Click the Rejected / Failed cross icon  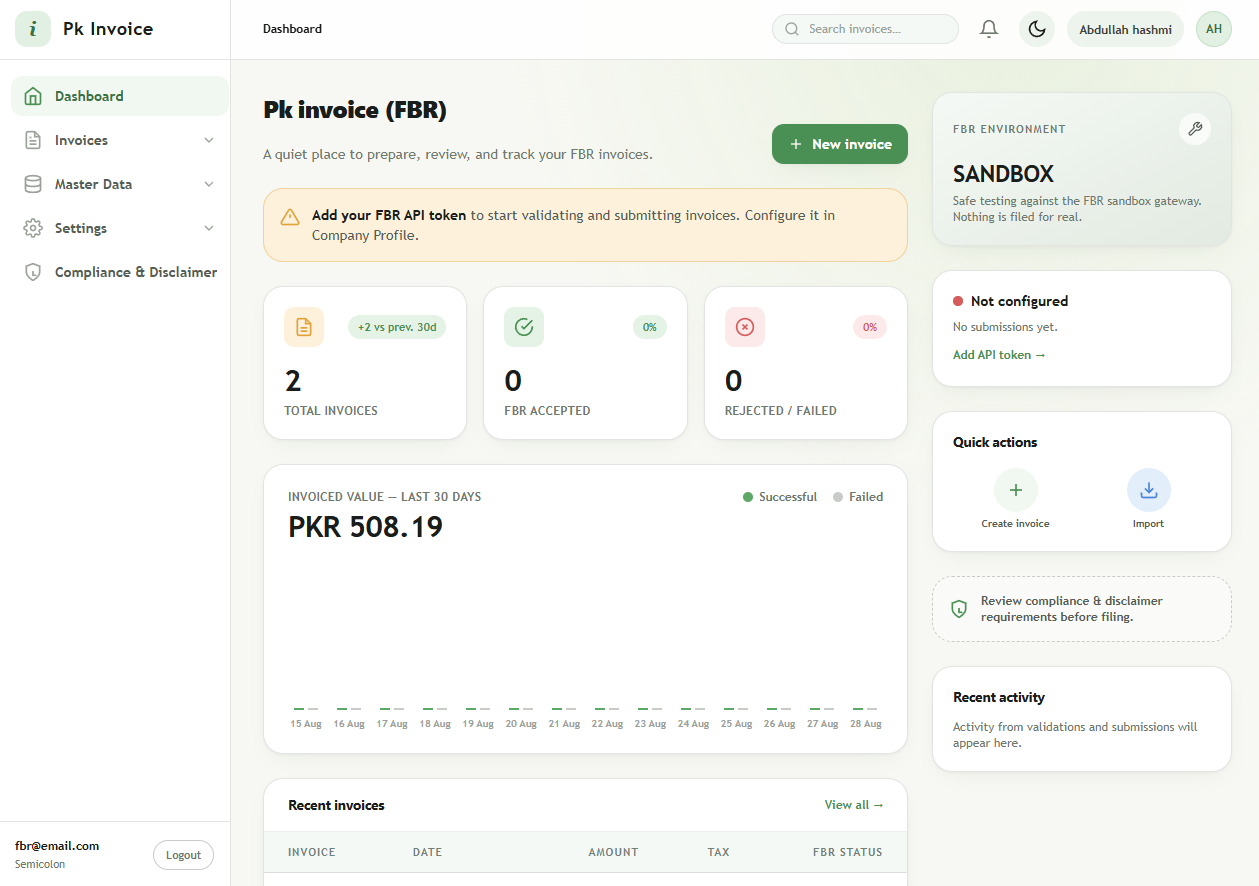tap(745, 327)
